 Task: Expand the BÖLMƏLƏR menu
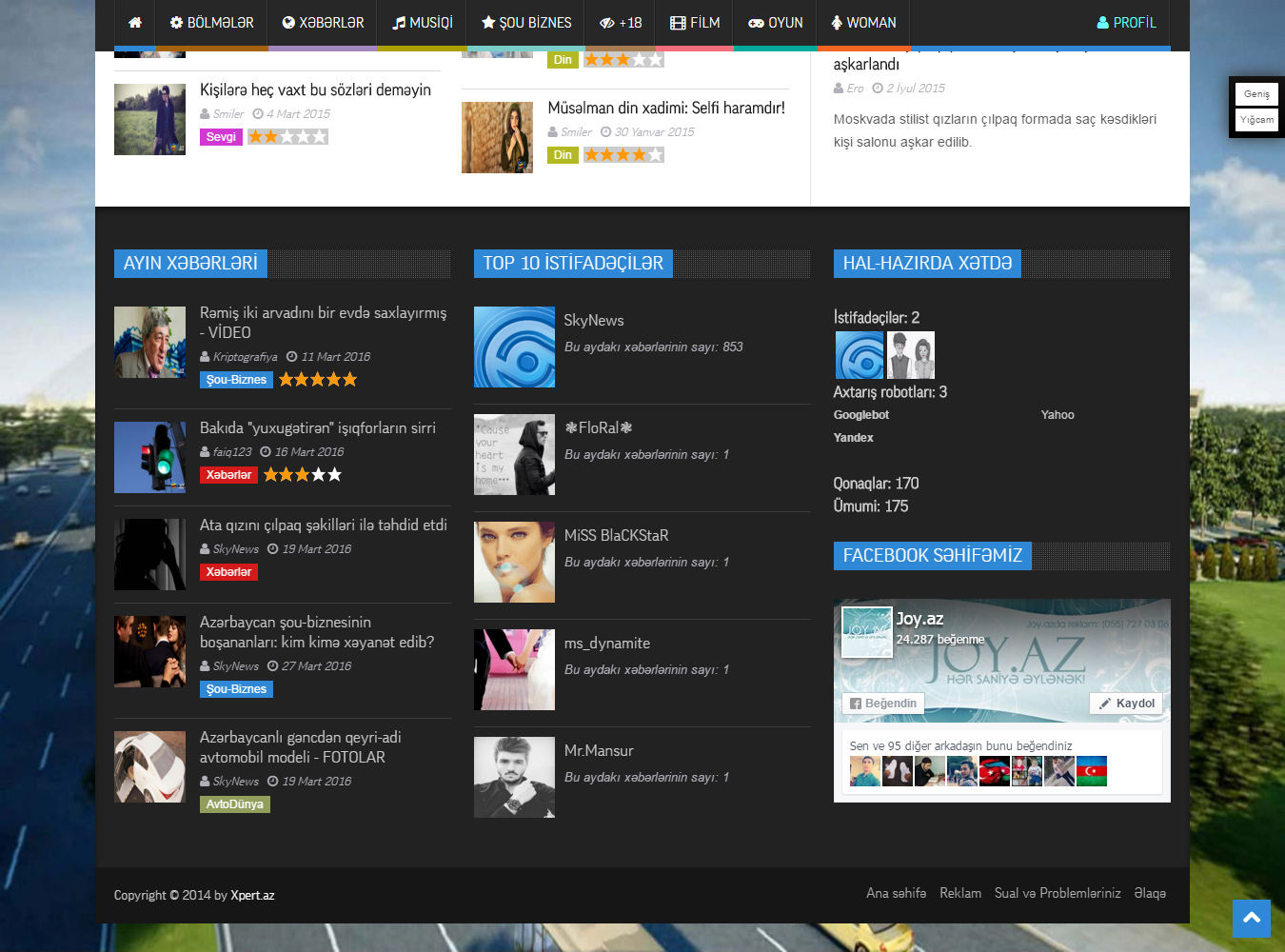(x=211, y=23)
